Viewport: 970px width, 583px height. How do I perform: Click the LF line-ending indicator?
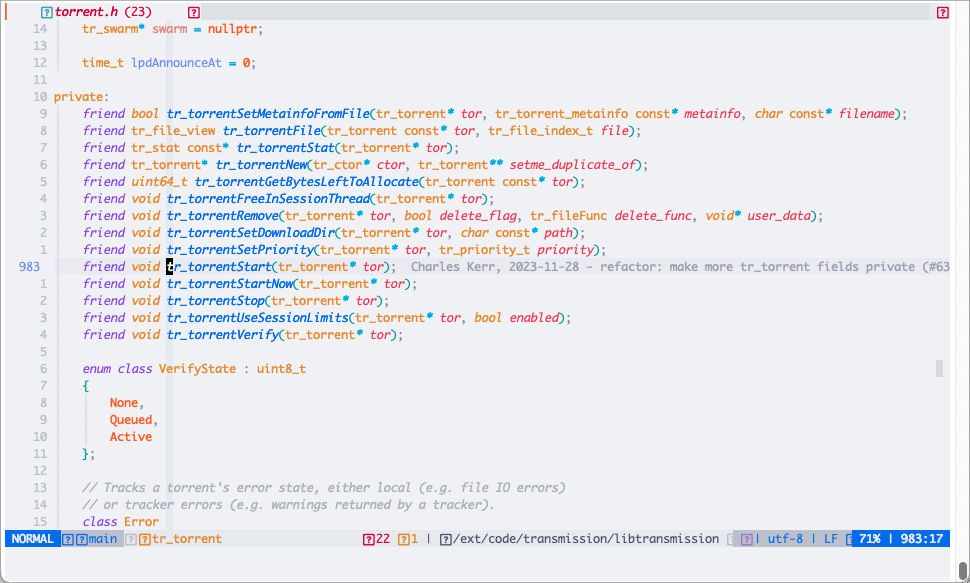(x=830, y=539)
